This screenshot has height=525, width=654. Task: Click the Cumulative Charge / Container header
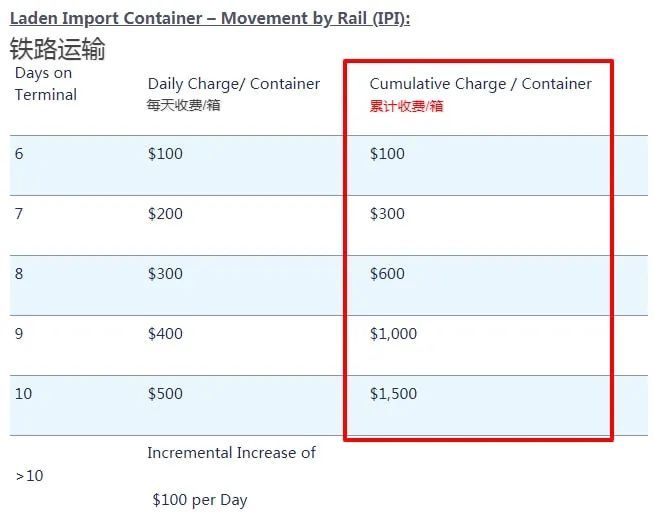(480, 84)
